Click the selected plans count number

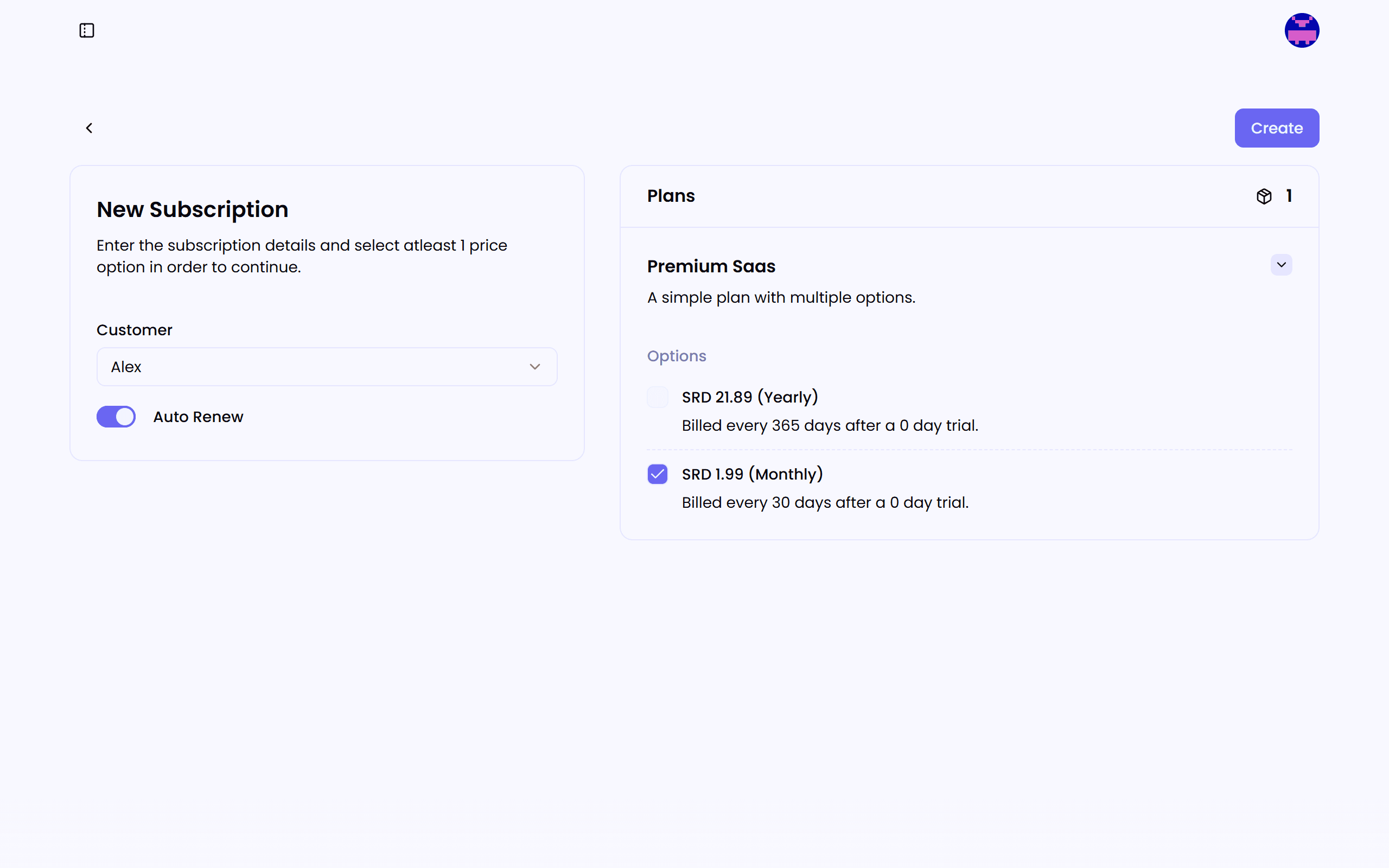pyautogui.click(x=1289, y=196)
